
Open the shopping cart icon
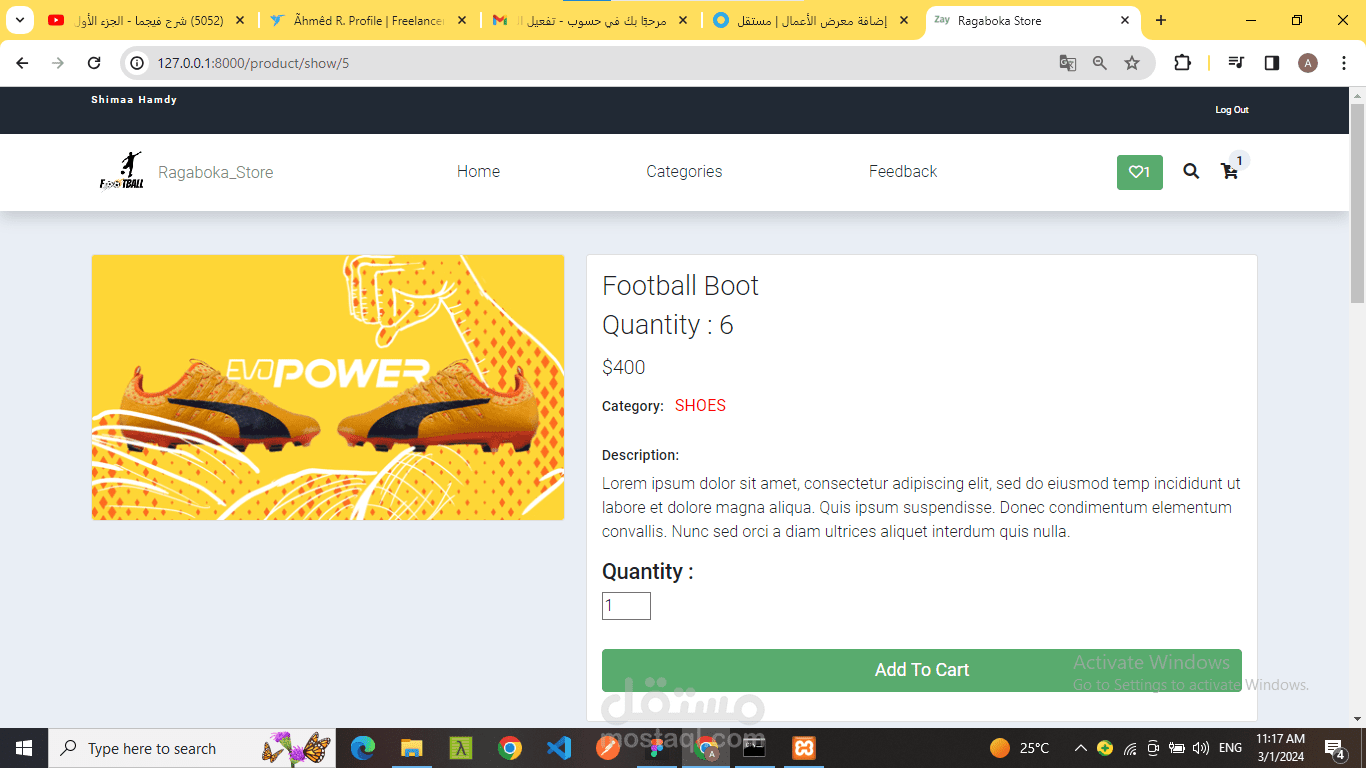coord(1229,171)
